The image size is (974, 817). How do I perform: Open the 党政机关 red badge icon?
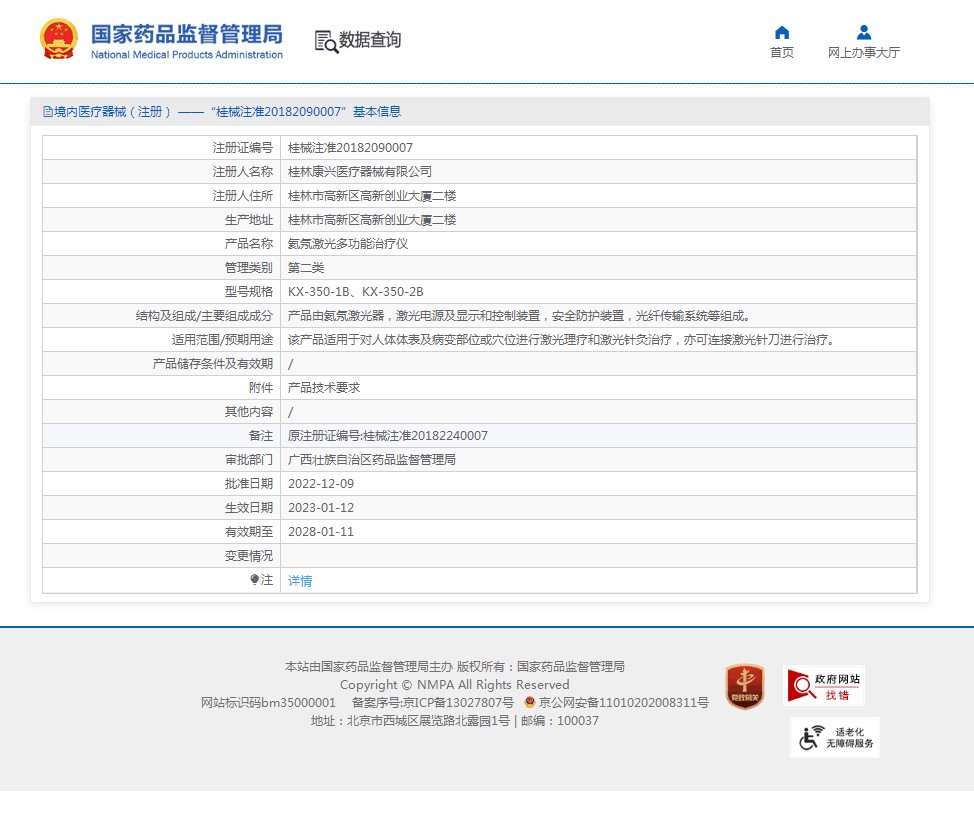pos(745,687)
